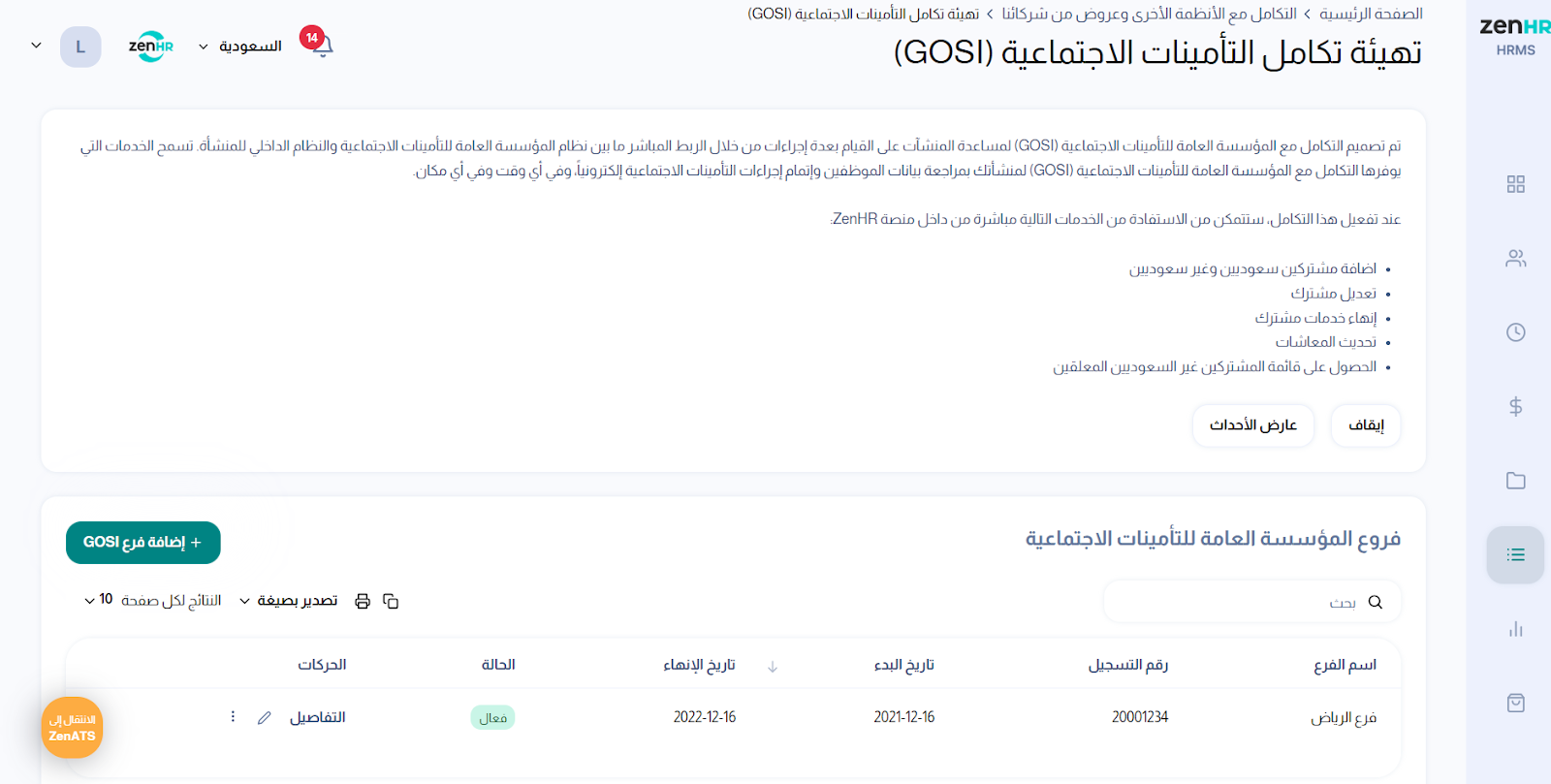Open the dashboard grid icon in sidebar
1551x784 pixels.
[1515, 184]
